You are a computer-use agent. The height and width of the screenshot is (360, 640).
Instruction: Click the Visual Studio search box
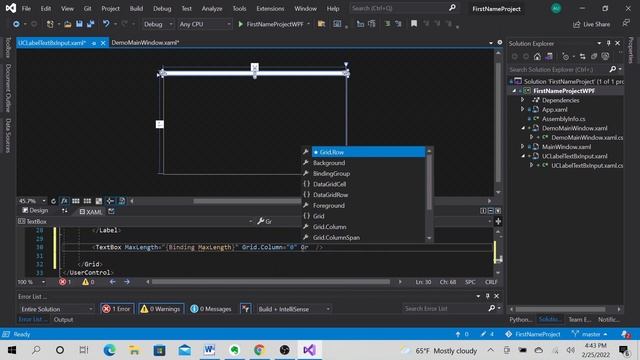pos(403,8)
